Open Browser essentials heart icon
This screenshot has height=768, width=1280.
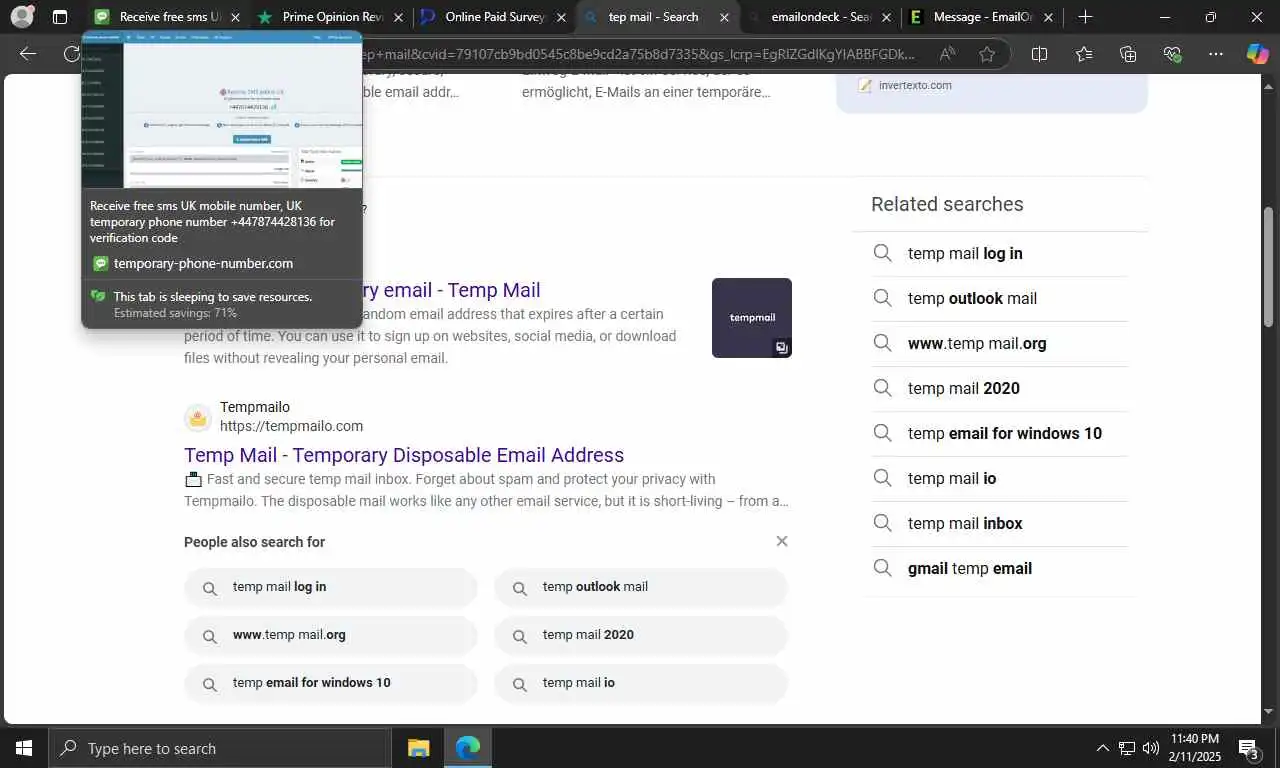point(1172,54)
